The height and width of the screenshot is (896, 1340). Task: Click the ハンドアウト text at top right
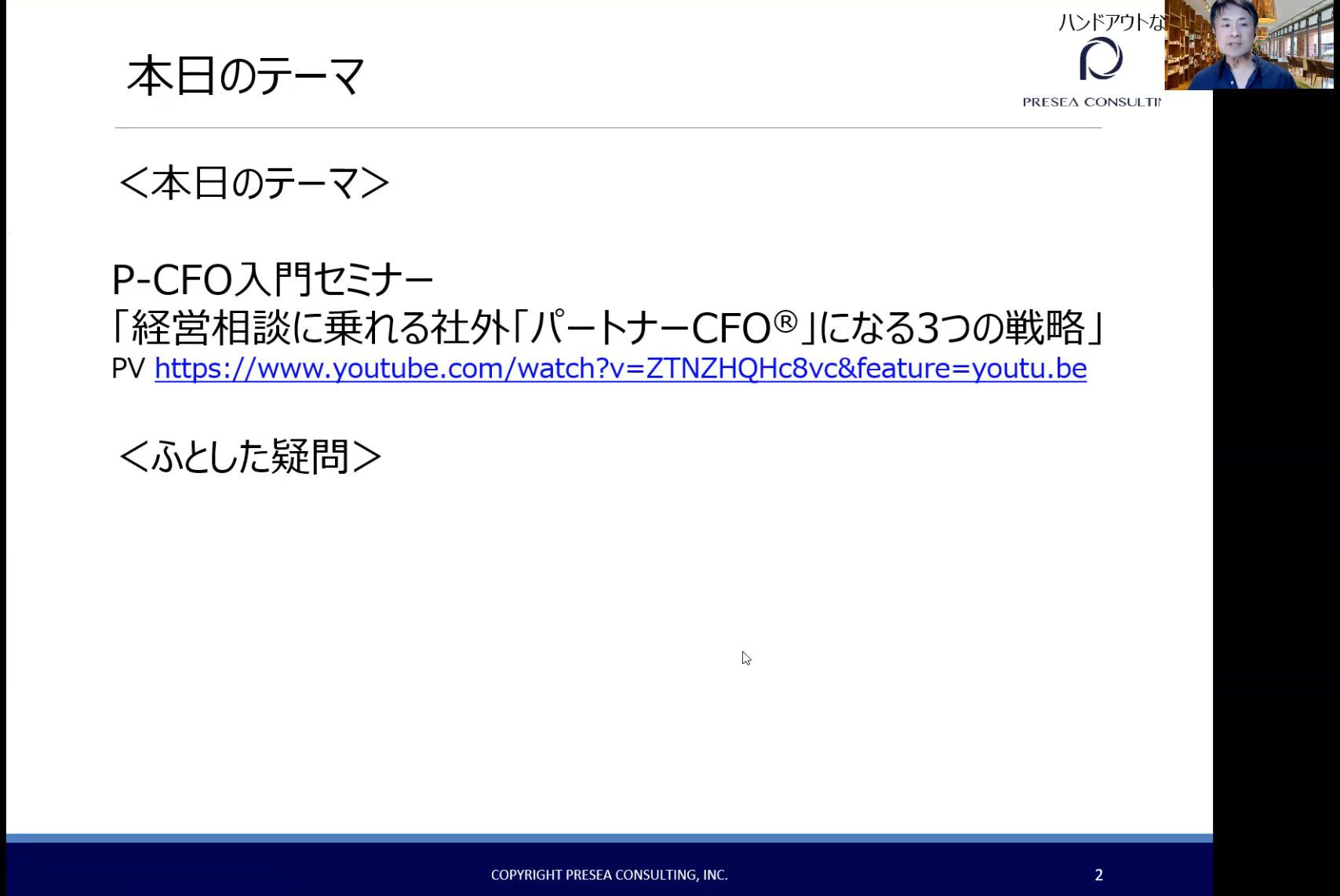coord(1110,23)
